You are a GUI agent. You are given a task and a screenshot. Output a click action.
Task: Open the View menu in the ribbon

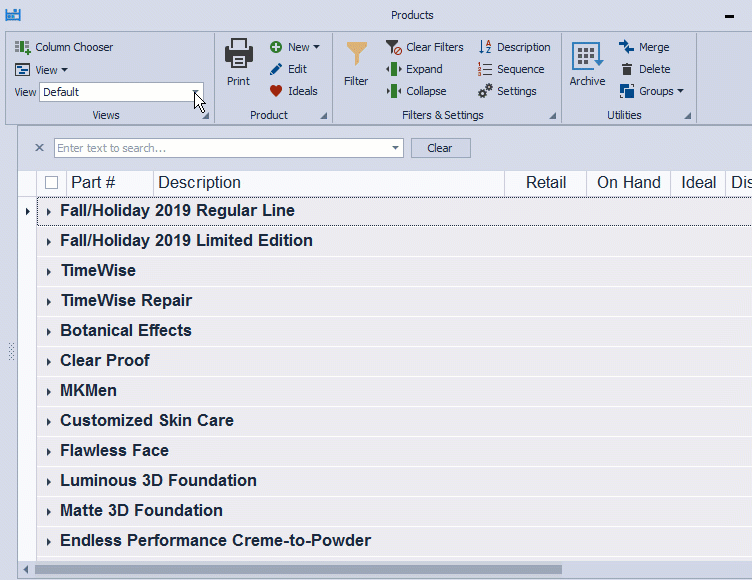point(41,70)
